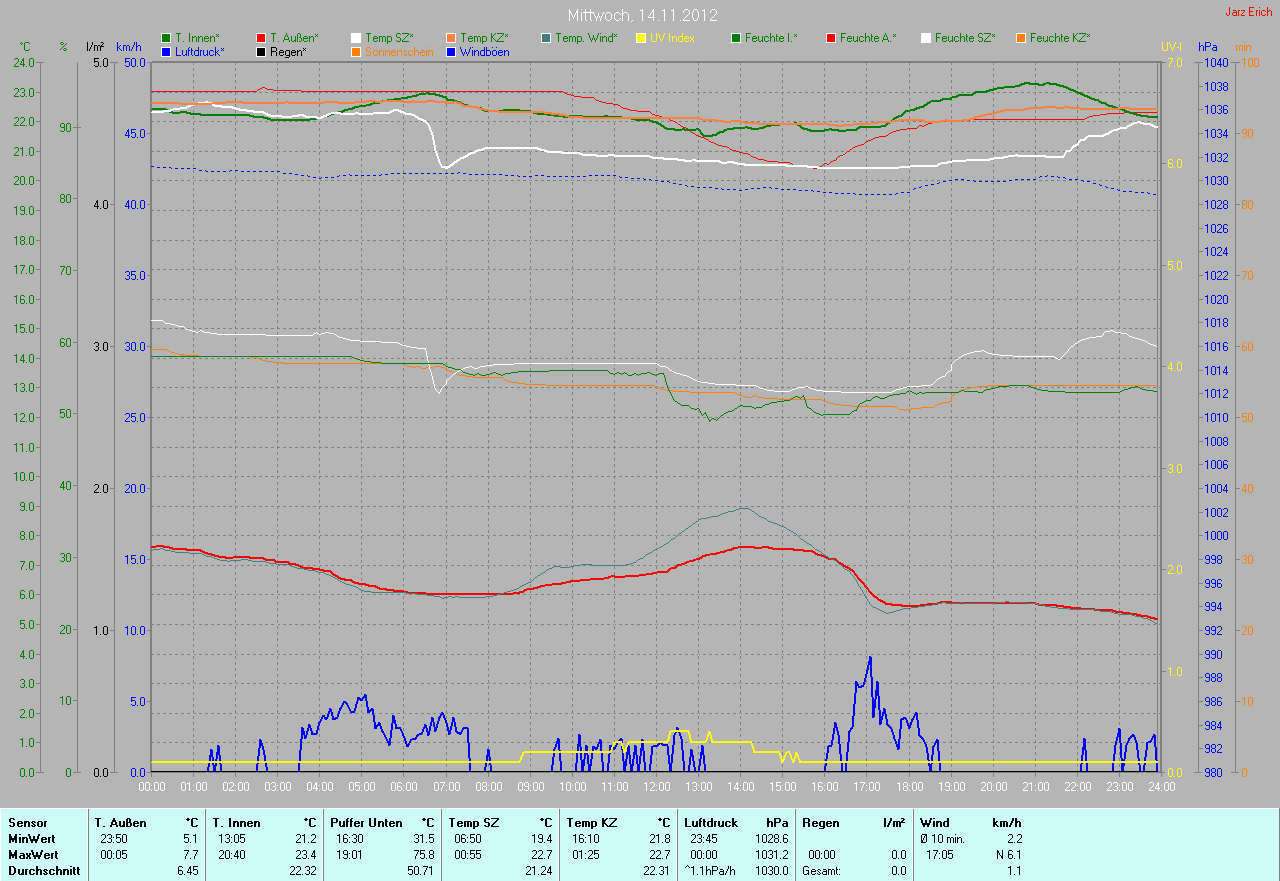Click the green Feuchte I. legend swatch
Screen dimensions: 1280x881
click(x=736, y=38)
